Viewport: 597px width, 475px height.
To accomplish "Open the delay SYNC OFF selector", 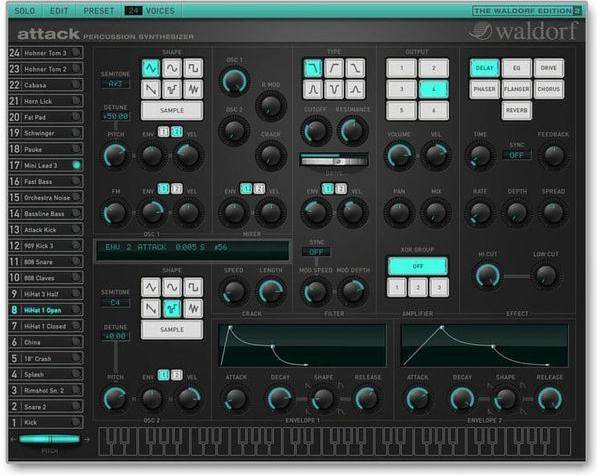I will point(516,155).
